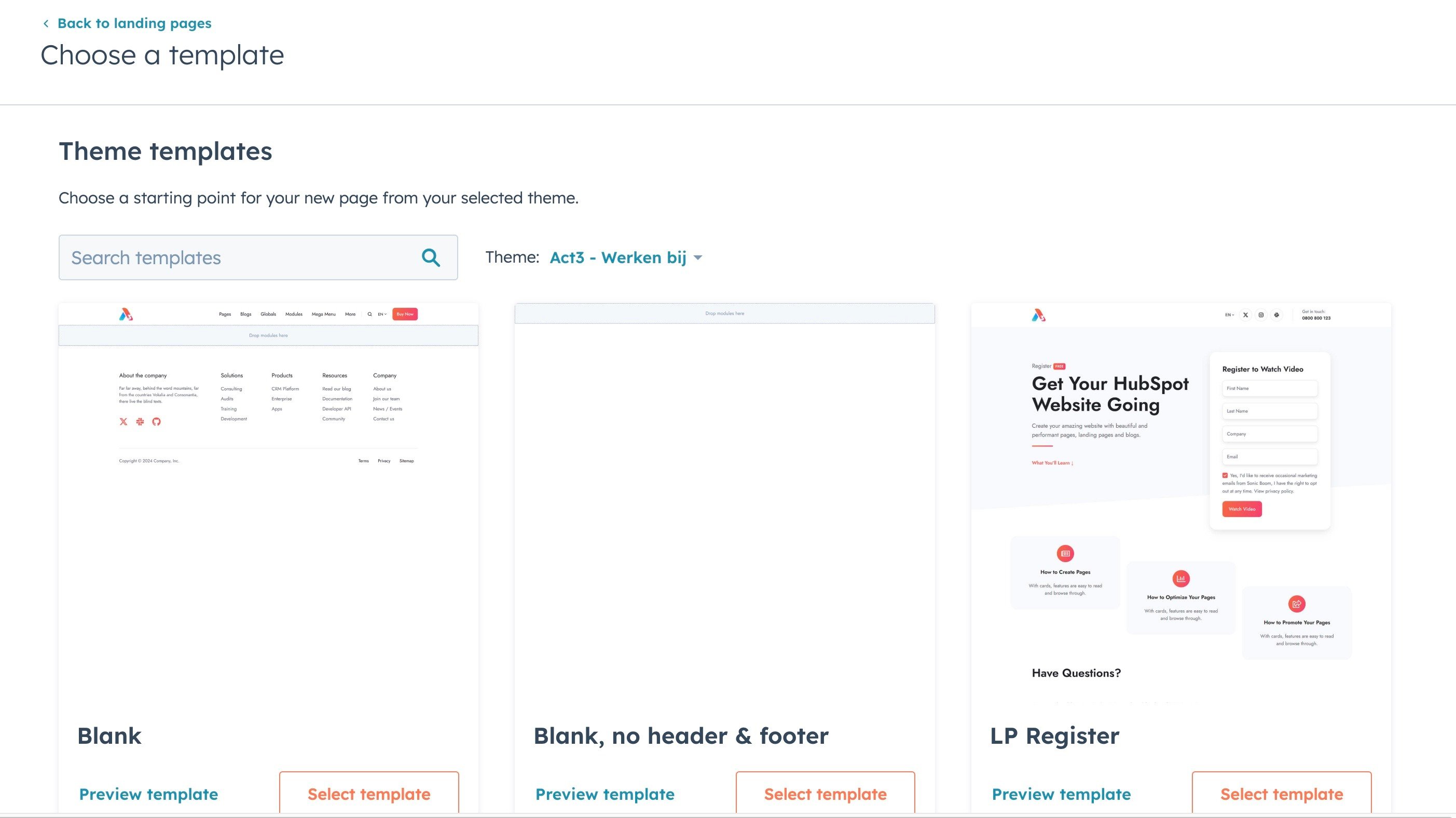The image size is (1456, 818).
Task: Click Preview template for Blank template
Action: click(x=148, y=794)
